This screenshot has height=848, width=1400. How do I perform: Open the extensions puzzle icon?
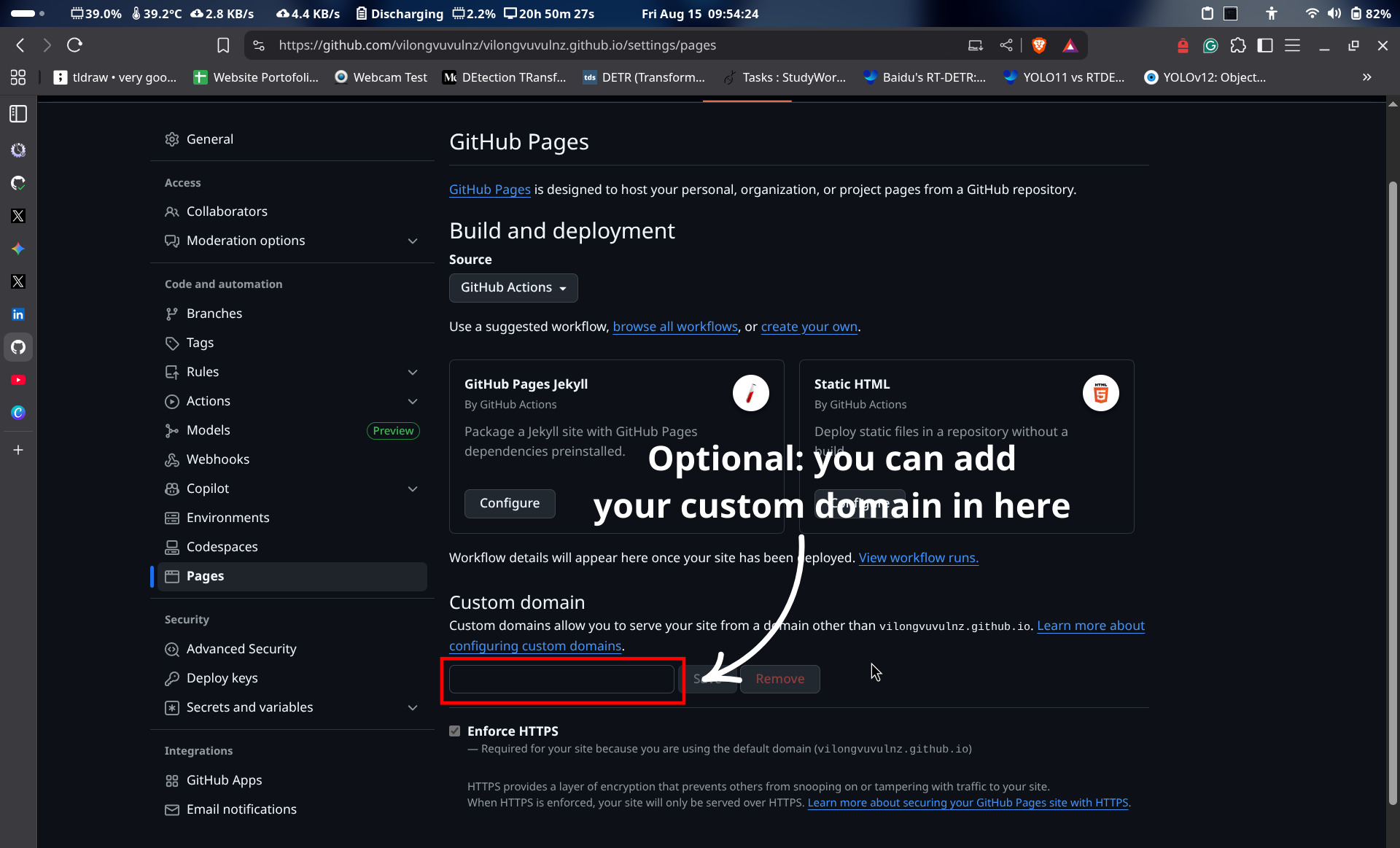[1238, 45]
